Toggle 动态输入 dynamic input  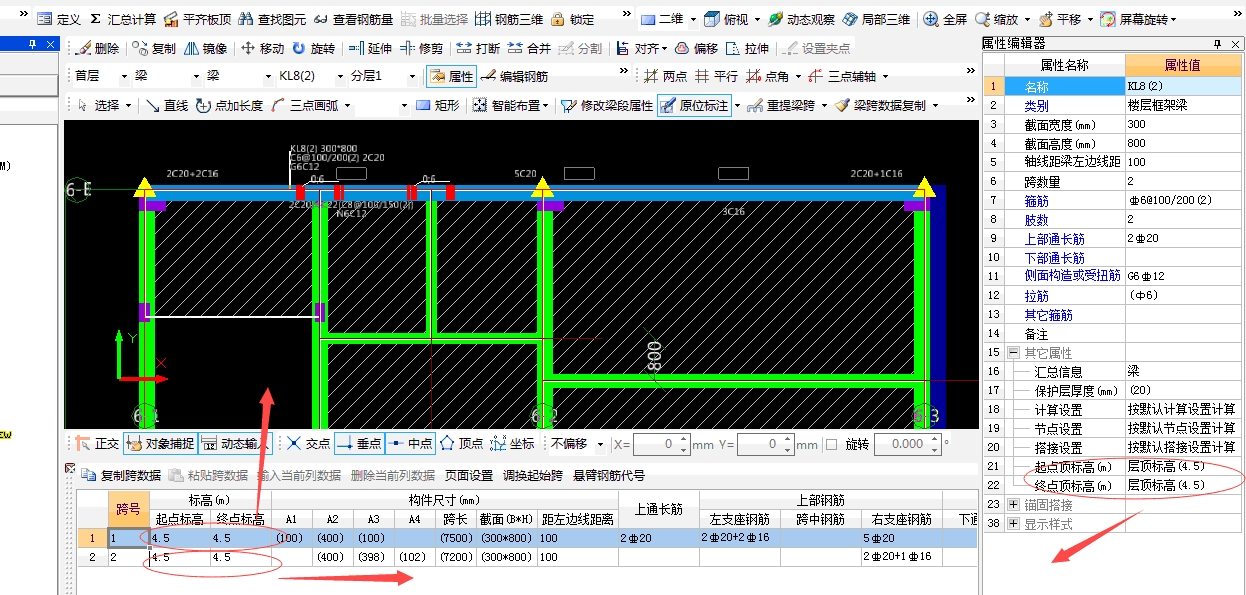236,443
